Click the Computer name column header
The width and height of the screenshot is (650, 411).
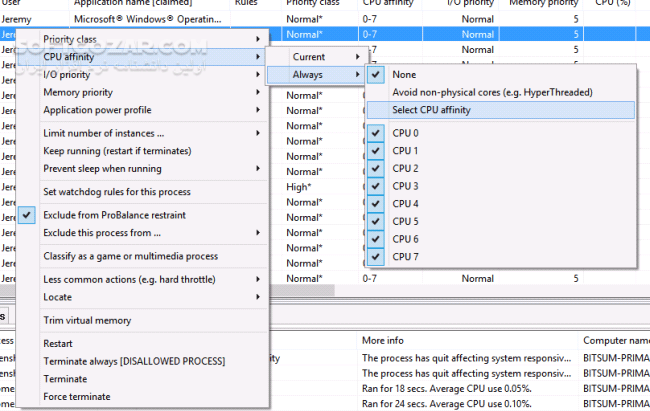(615, 340)
